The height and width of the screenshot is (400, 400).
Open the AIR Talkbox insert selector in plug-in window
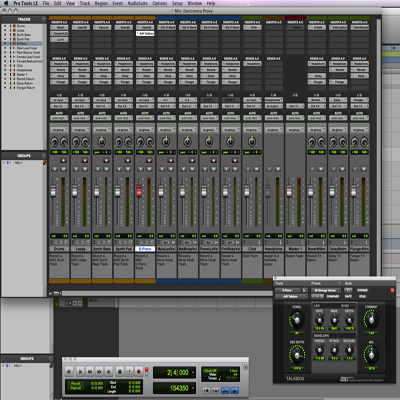pos(291,296)
